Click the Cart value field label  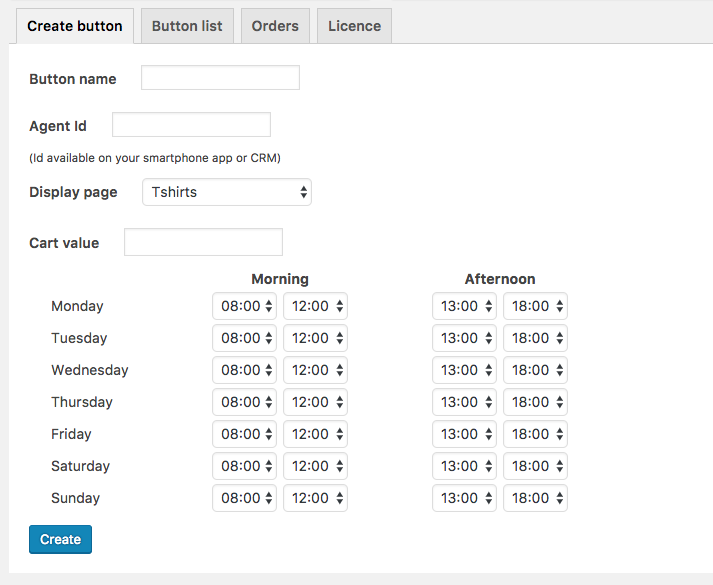point(64,243)
